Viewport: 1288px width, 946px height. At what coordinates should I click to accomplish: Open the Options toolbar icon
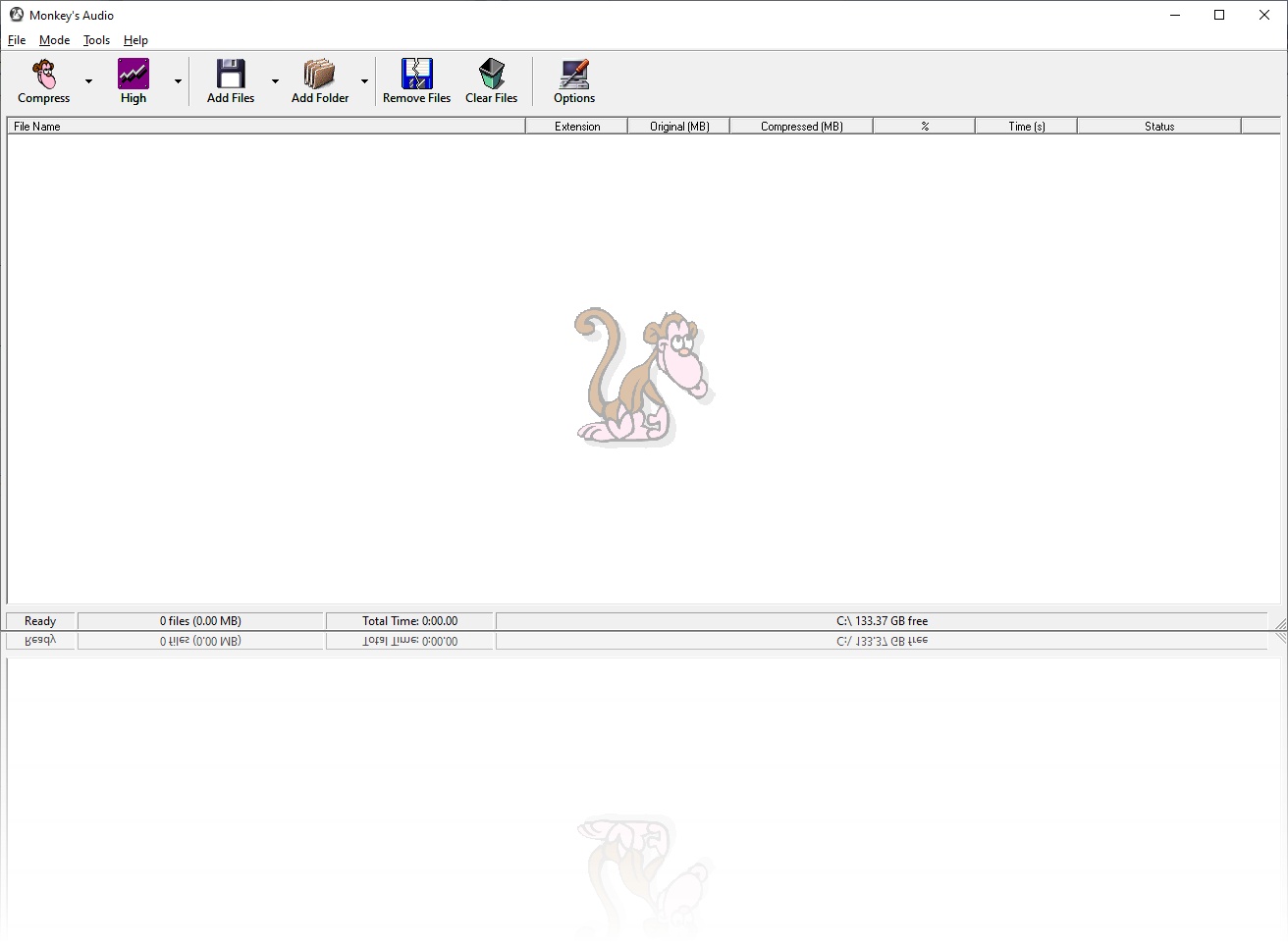574,74
